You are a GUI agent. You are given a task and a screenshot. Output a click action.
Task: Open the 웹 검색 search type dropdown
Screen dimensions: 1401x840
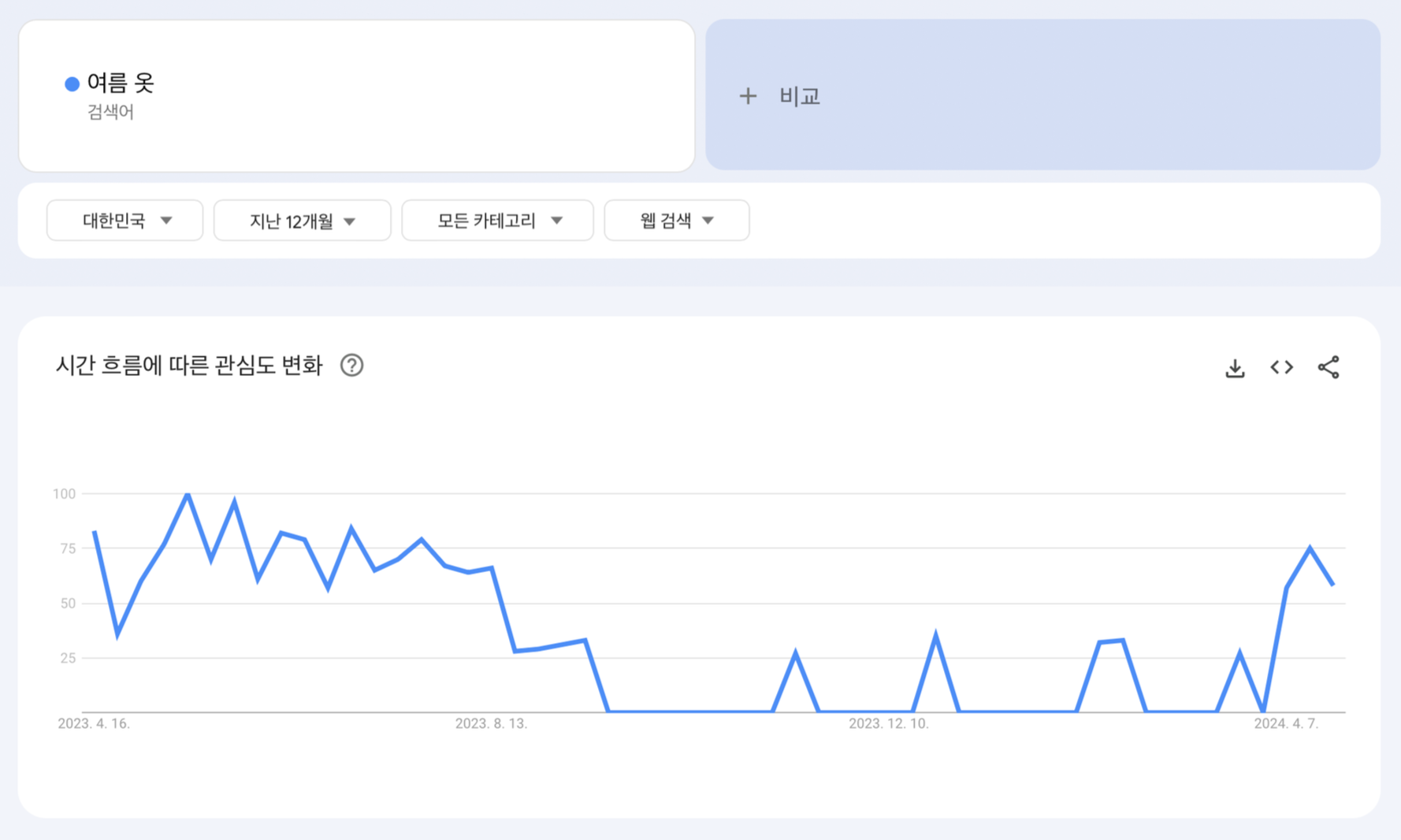(x=676, y=221)
